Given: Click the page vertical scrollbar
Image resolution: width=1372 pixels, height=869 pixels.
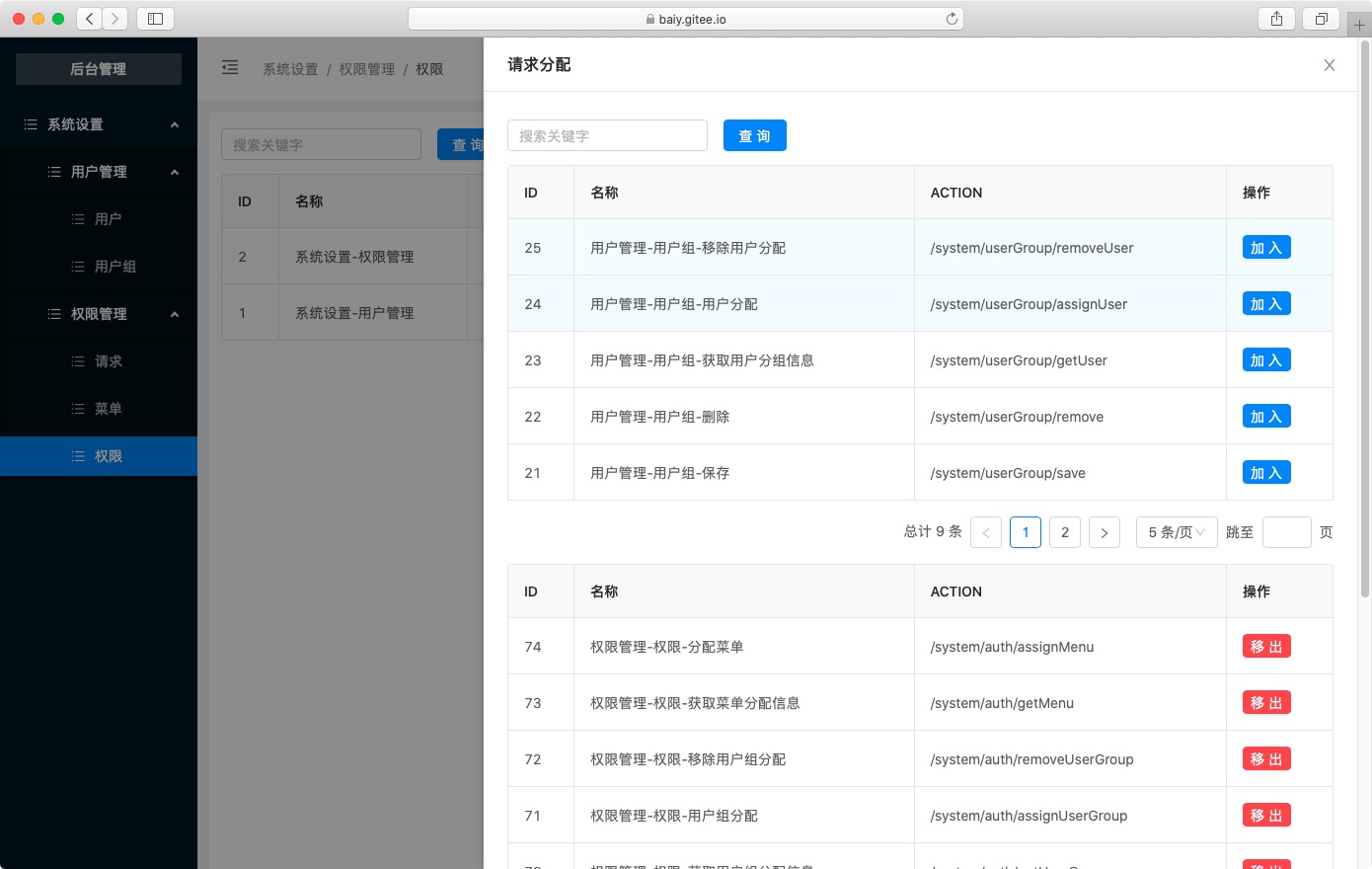Looking at the screenshot, I should coord(1365,318).
